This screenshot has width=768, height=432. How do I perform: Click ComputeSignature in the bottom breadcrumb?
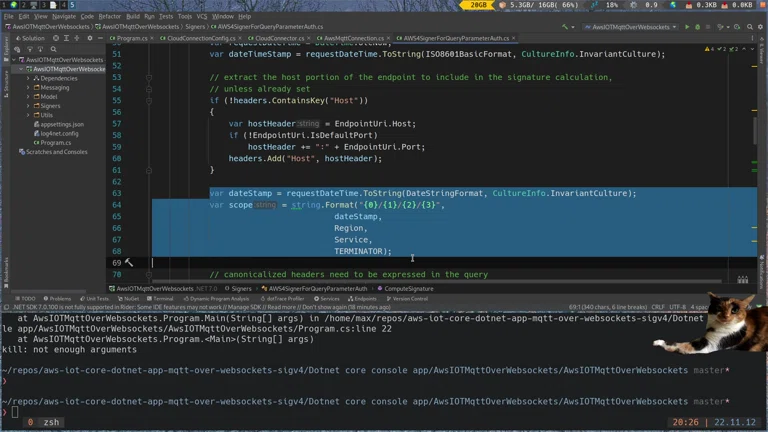coord(408,289)
